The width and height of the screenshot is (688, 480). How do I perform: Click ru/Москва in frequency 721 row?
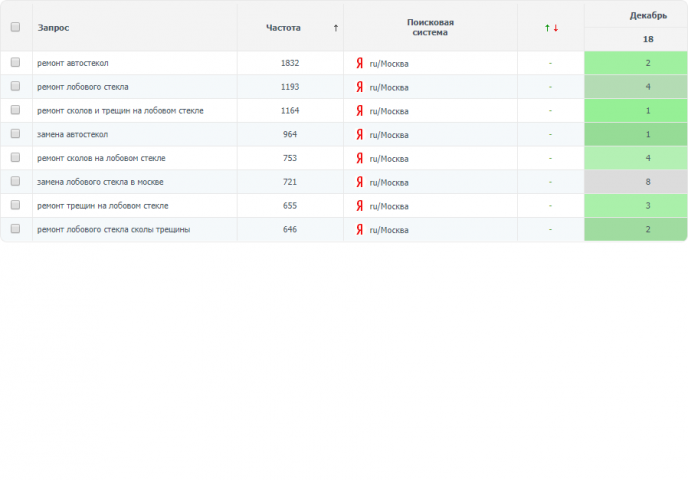pos(389,182)
